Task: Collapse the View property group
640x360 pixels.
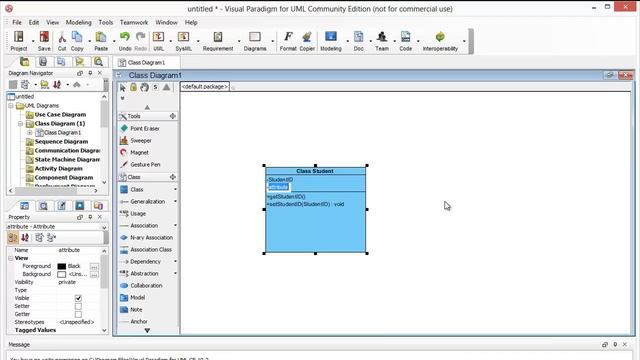Action: (x=11, y=258)
